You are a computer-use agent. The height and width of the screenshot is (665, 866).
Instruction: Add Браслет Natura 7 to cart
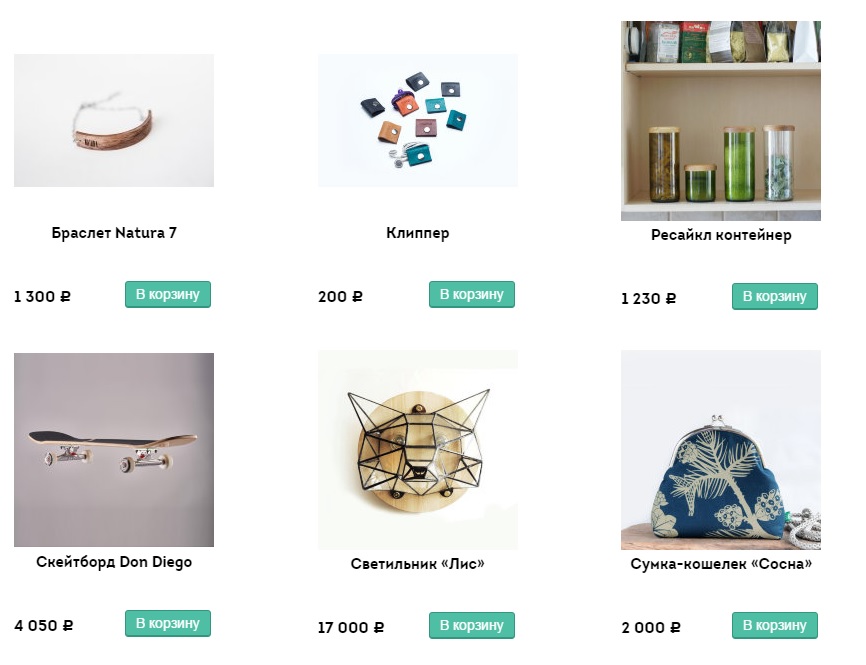coord(168,295)
